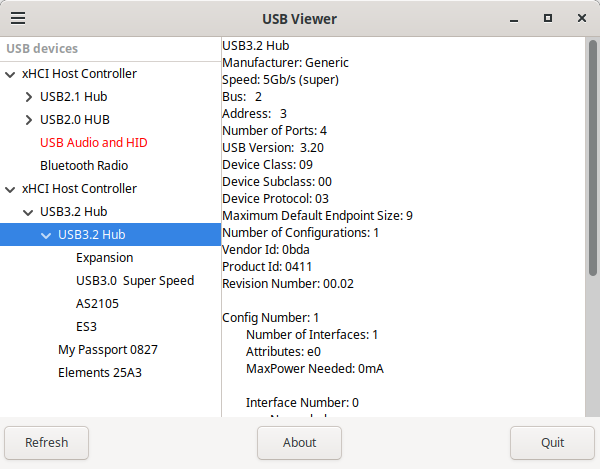Open the About dialog
600x469 pixels.
pos(299,442)
